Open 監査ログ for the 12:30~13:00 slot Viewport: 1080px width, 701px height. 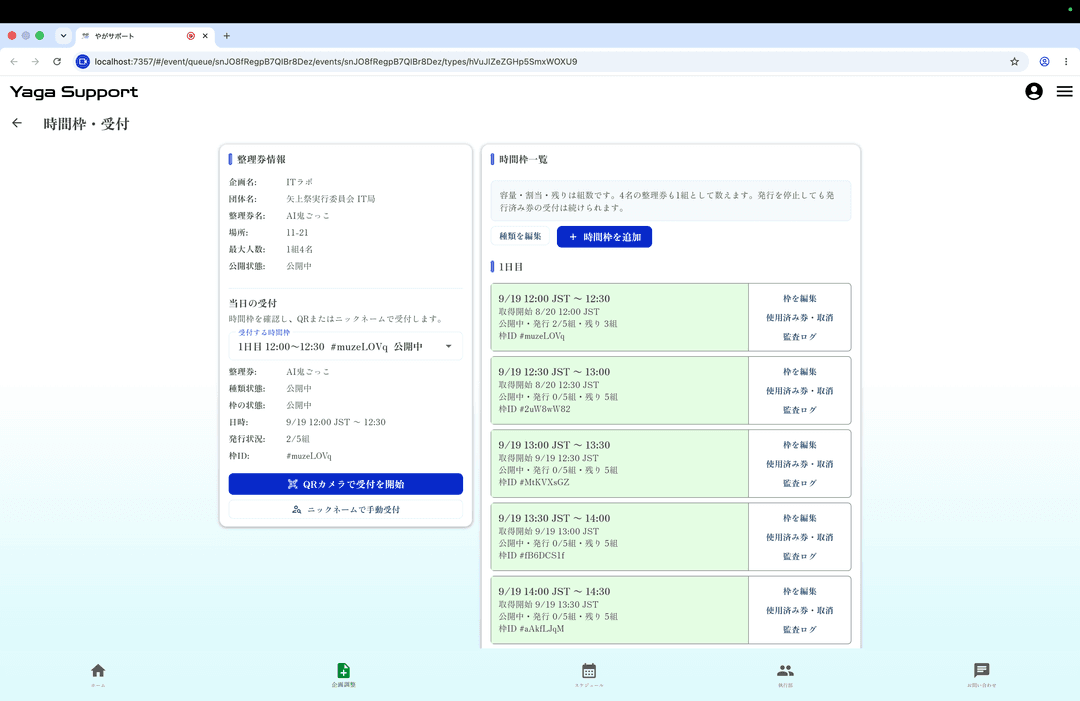click(799, 410)
